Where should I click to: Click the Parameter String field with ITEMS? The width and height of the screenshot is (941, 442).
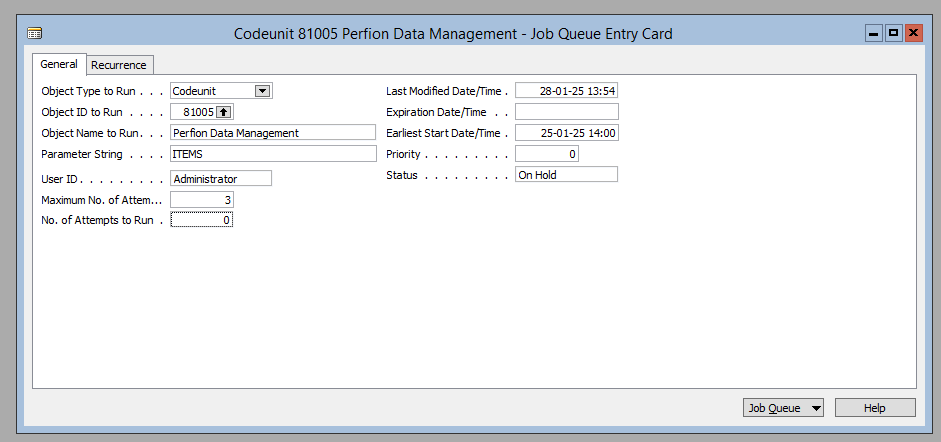pyautogui.click(x=273, y=154)
